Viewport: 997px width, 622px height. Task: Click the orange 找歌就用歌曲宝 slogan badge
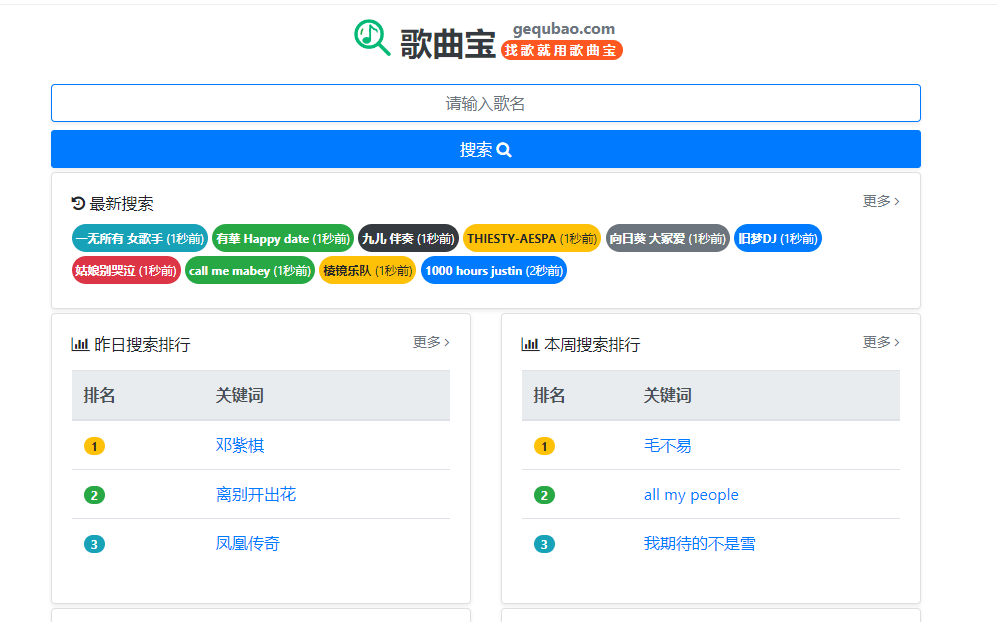[561, 50]
